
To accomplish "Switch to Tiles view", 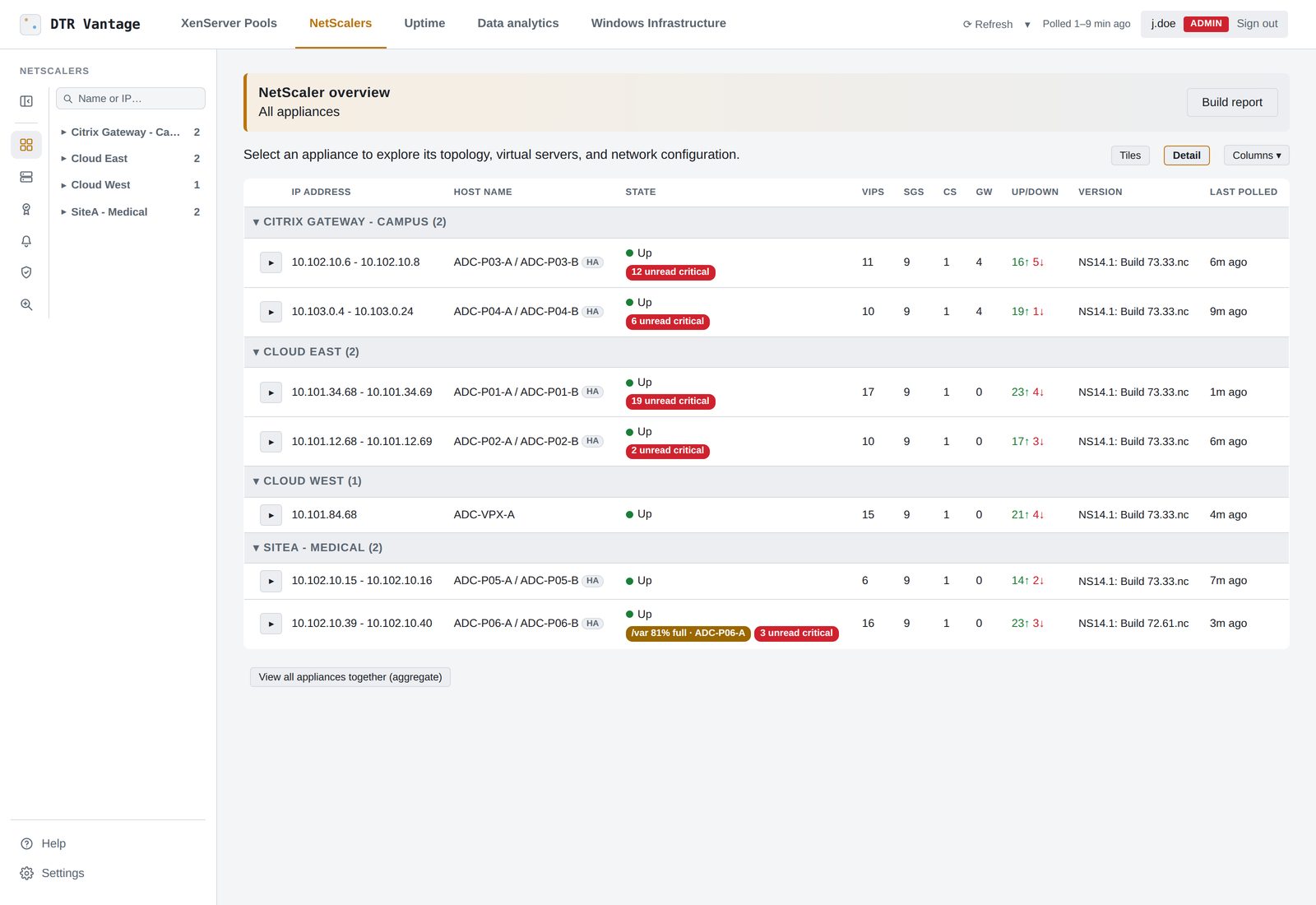I will click(x=1130, y=155).
